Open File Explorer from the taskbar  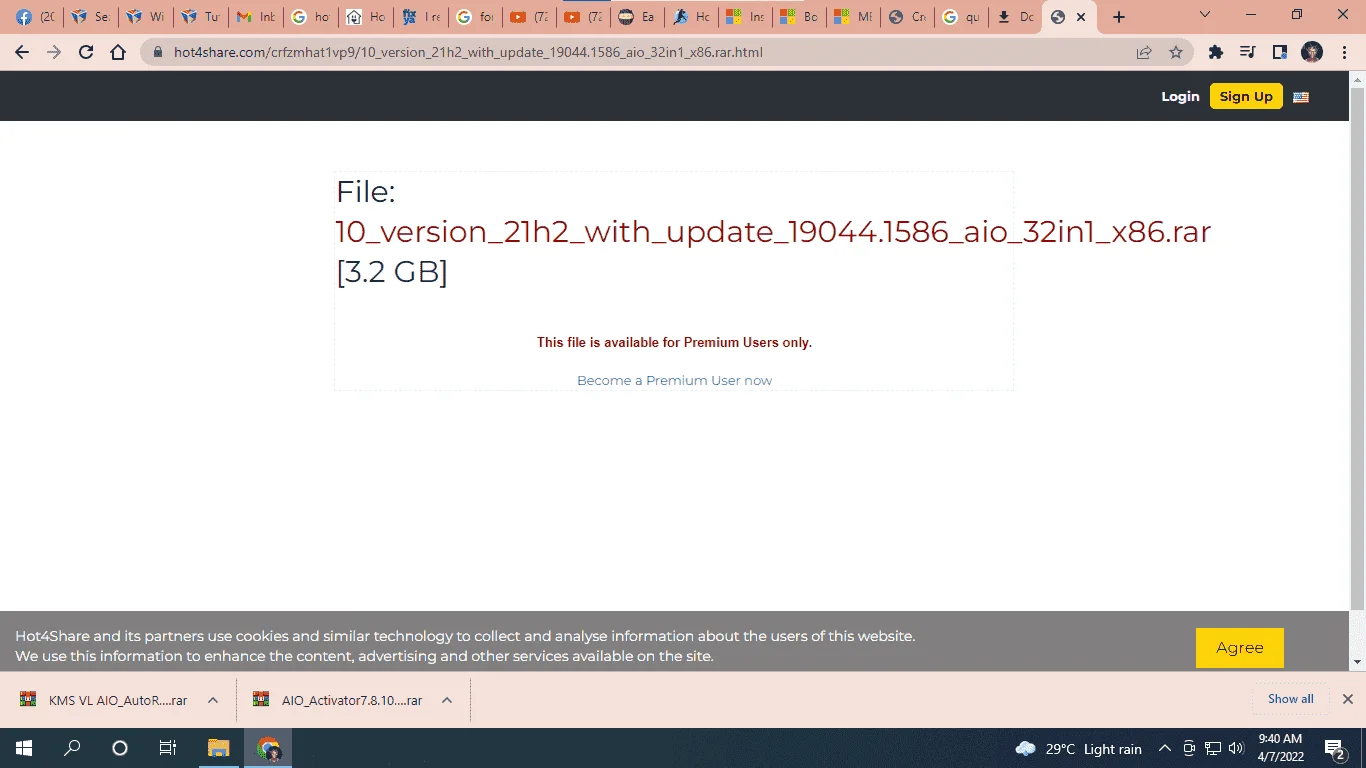pyautogui.click(x=218, y=748)
